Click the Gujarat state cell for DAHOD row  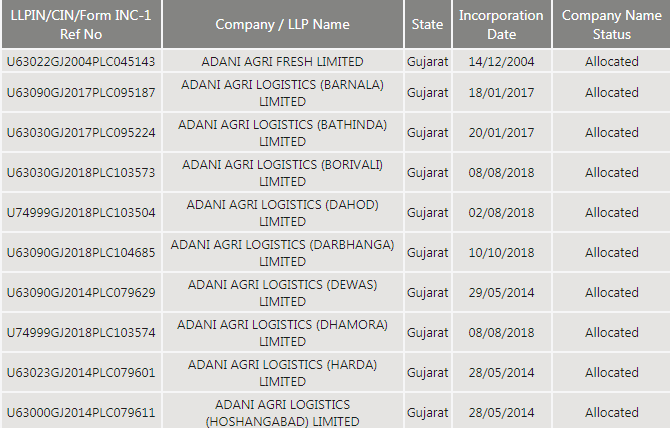[427, 213]
